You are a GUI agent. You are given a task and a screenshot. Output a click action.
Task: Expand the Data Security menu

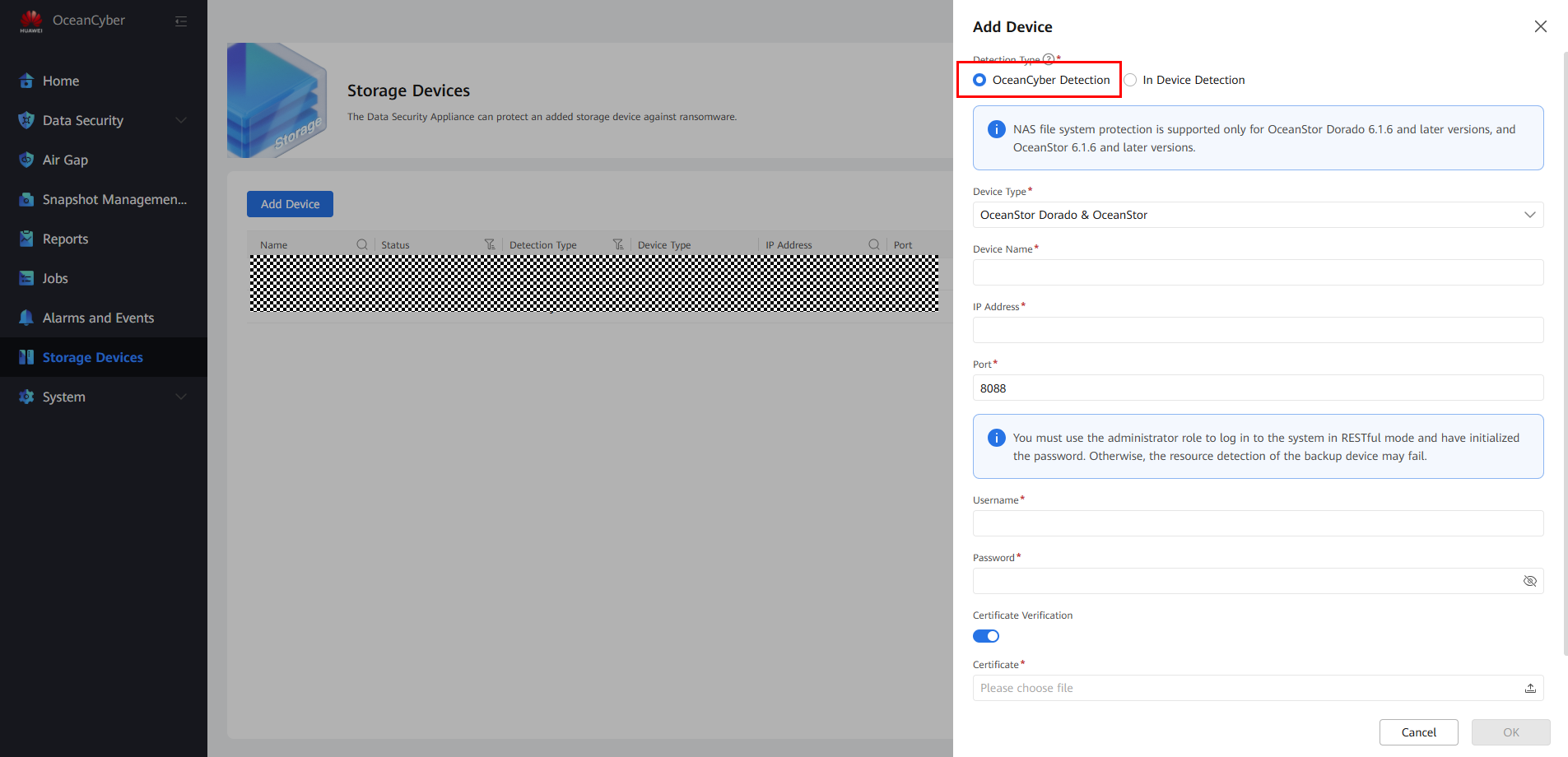103,120
